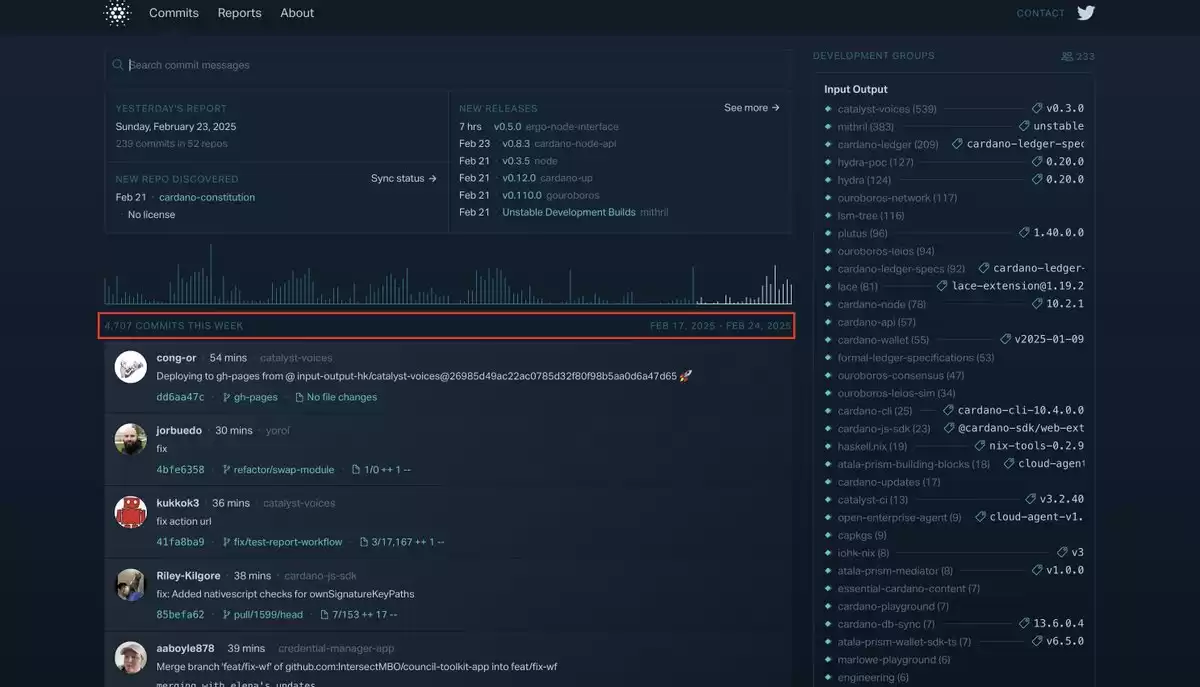Open the About nav item

pos(297,13)
